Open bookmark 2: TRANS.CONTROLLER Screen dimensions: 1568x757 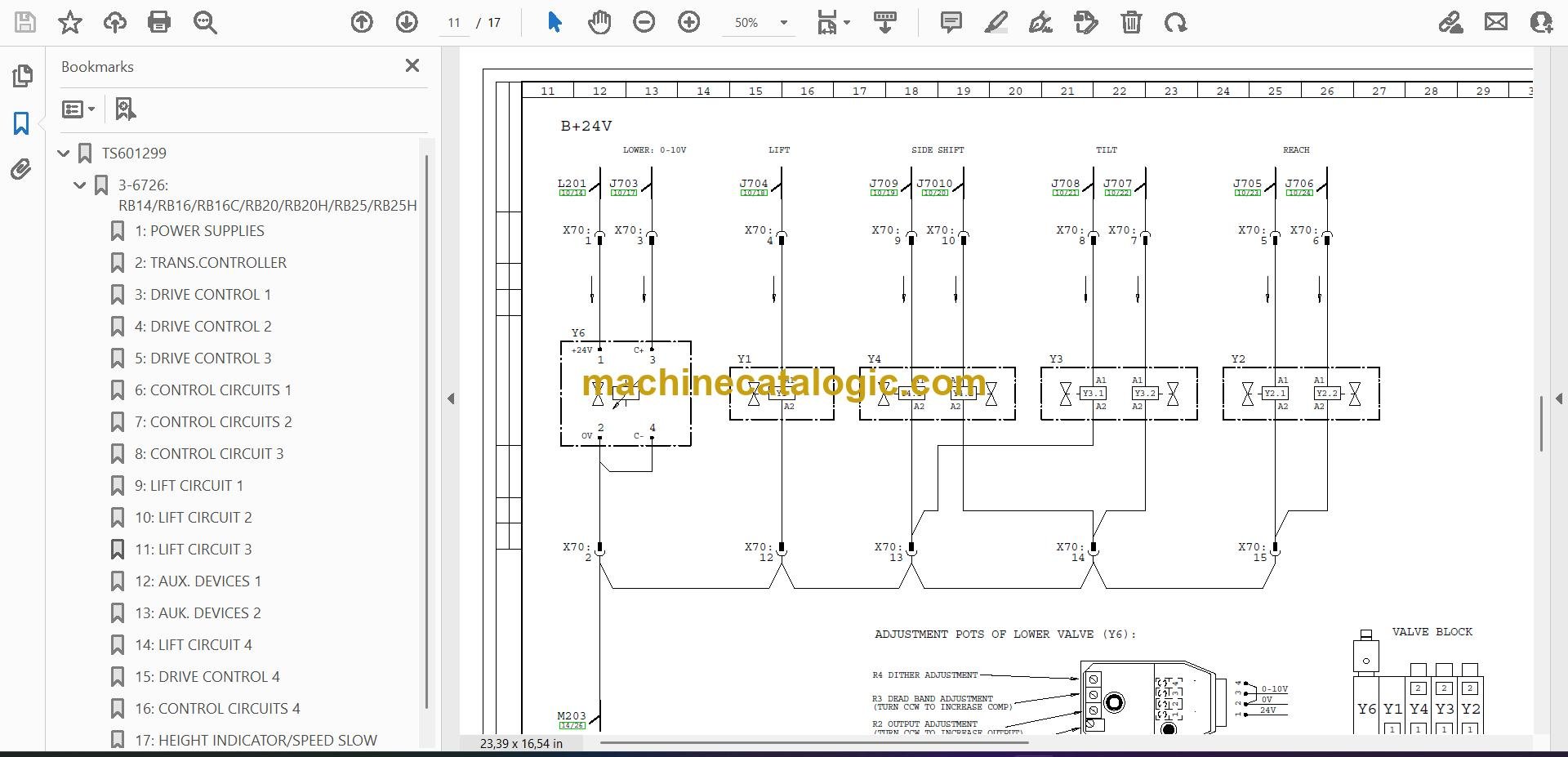point(211,263)
